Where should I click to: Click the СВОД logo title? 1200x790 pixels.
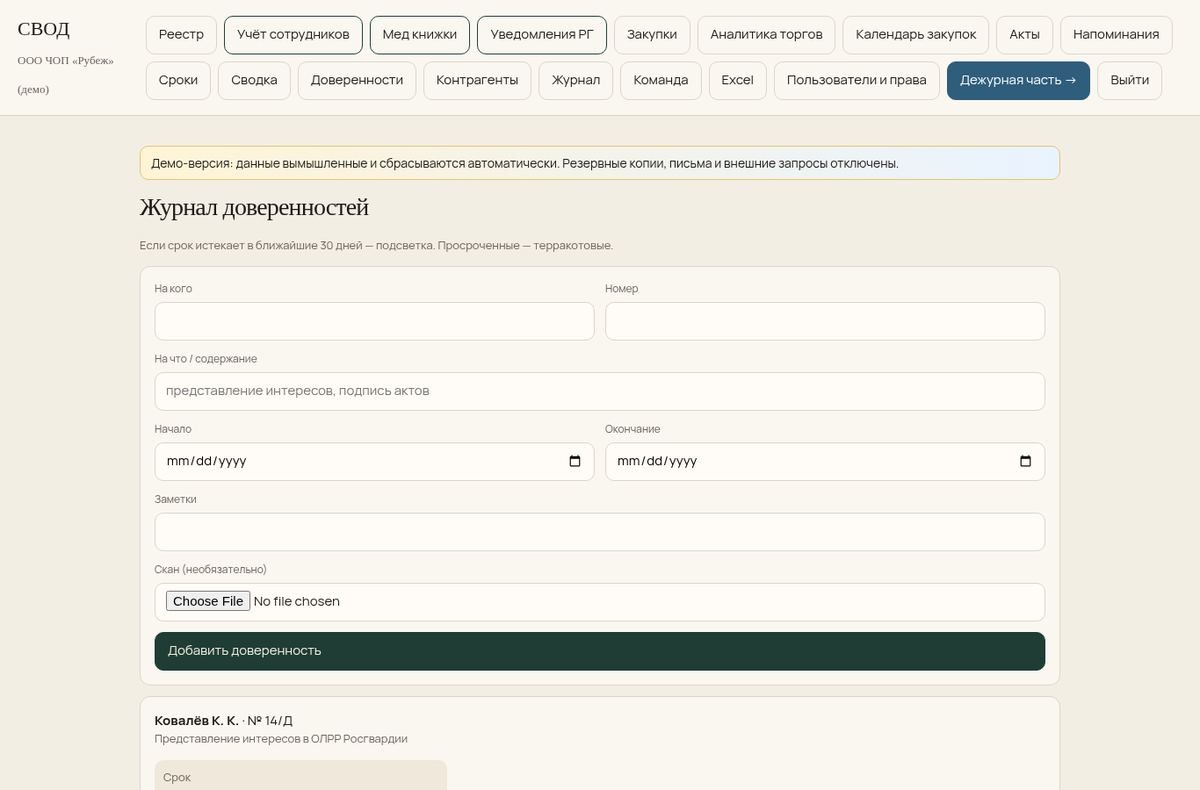coord(44,29)
